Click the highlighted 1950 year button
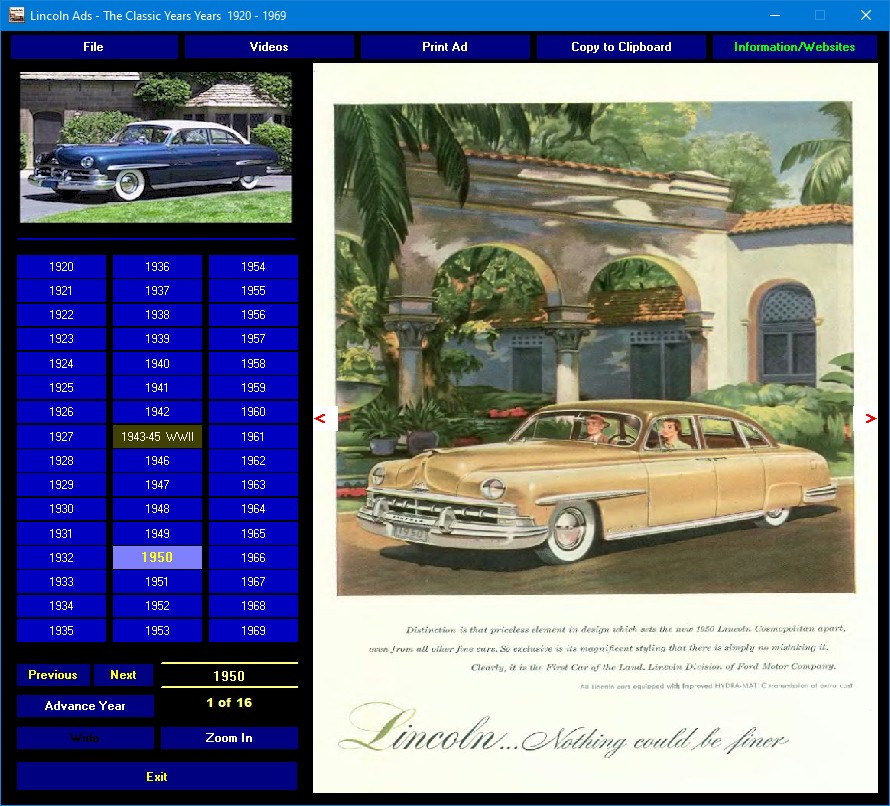 pyautogui.click(x=157, y=557)
